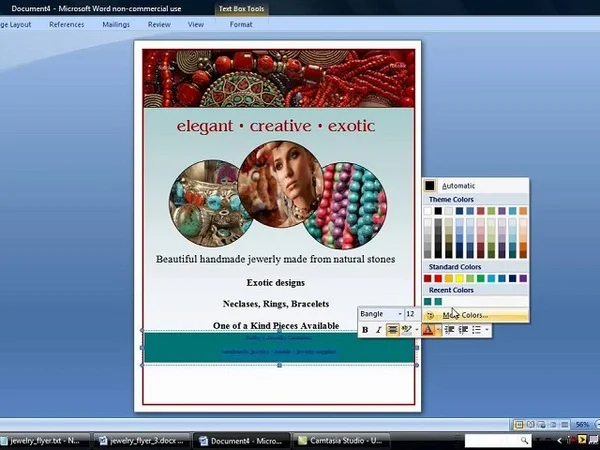
Task: Switch to Full Screen Reading view
Action: 530,424
